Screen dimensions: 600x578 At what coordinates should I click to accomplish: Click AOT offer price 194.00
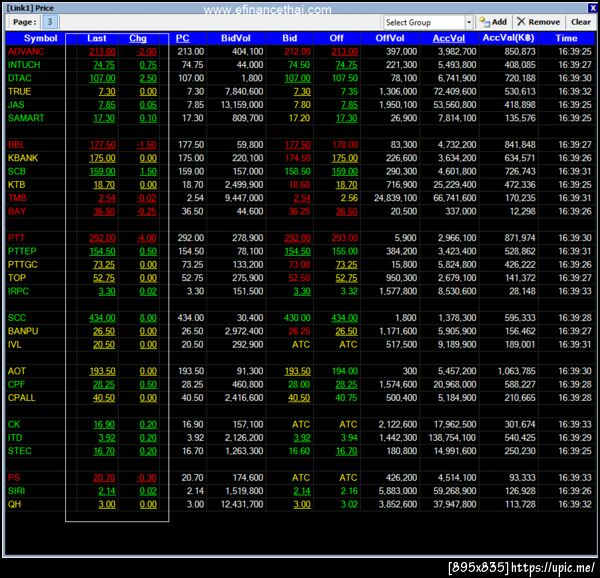point(345,371)
